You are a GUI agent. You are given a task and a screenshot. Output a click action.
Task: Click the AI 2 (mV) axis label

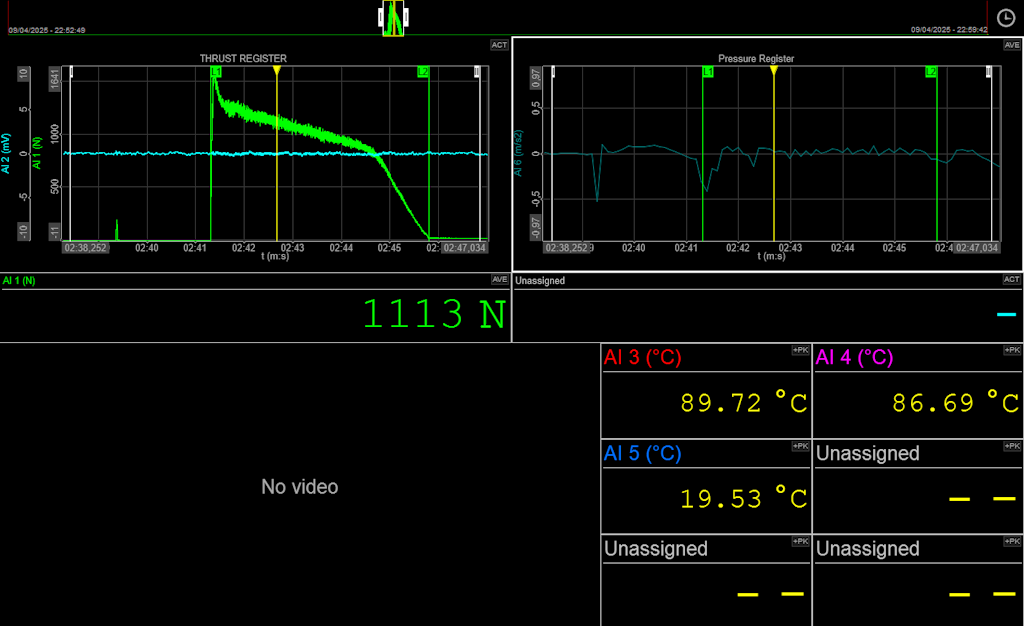pyautogui.click(x=6, y=153)
